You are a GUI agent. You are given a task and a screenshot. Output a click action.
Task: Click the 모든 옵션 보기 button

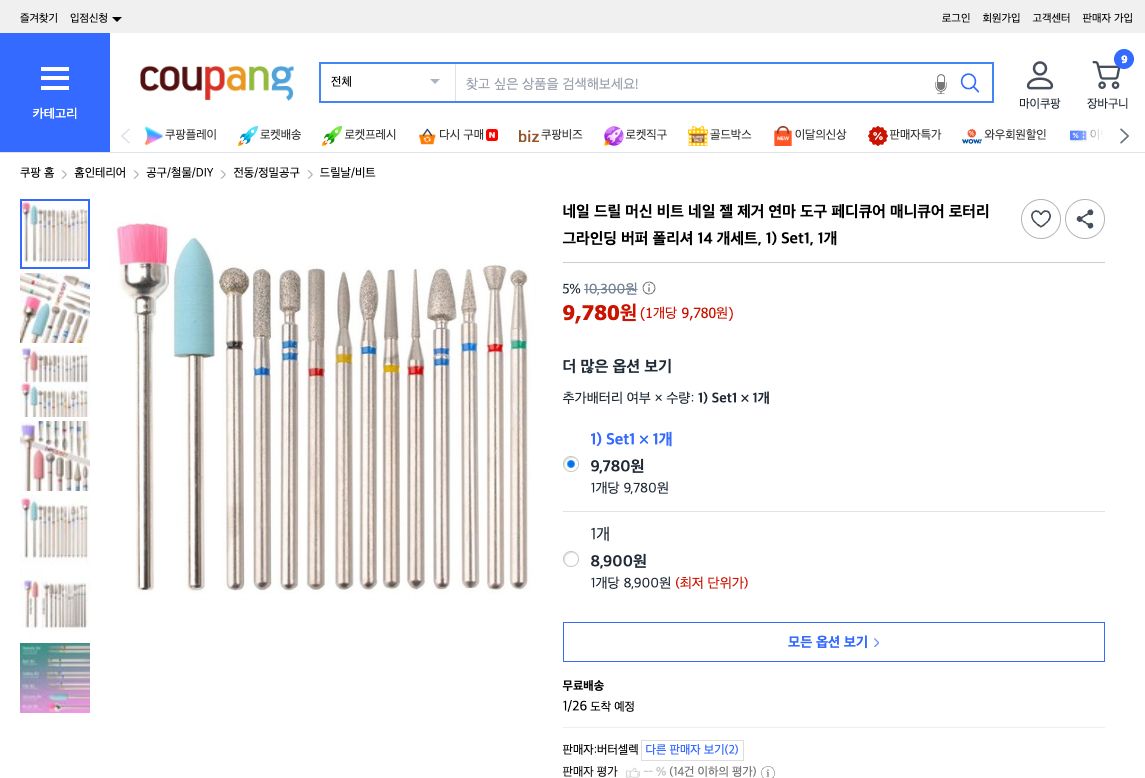pyautogui.click(x=833, y=641)
